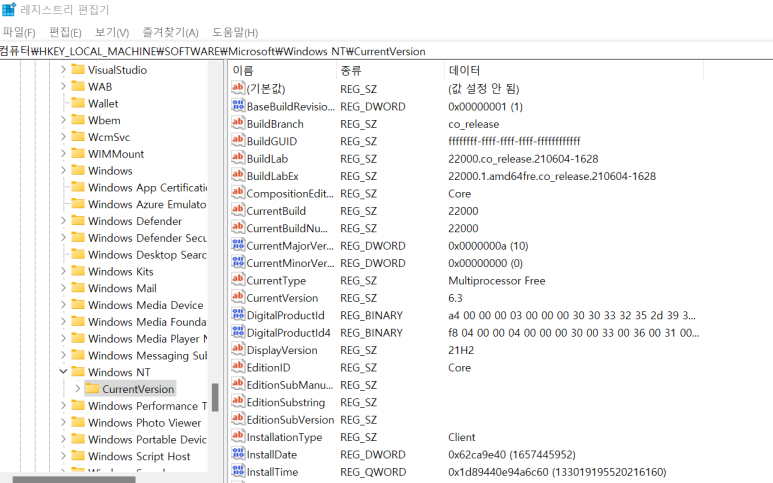
Task: Select the CurrentBuildNu... value name
Action: pos(287,228)
